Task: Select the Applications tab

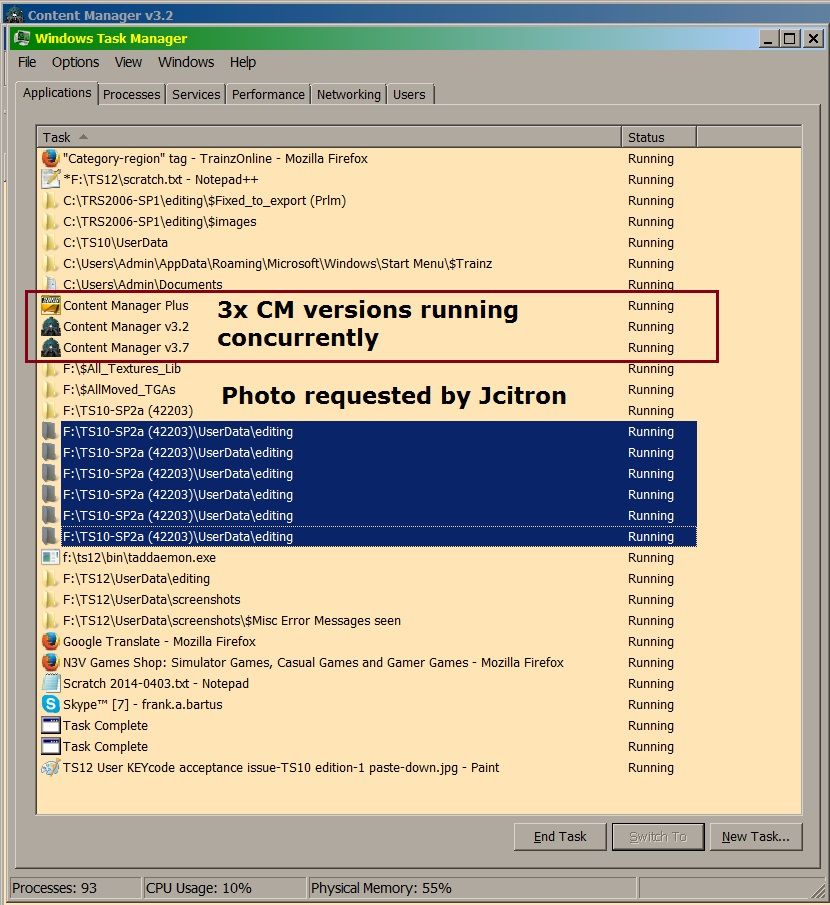Action: (x=57, y=92)
